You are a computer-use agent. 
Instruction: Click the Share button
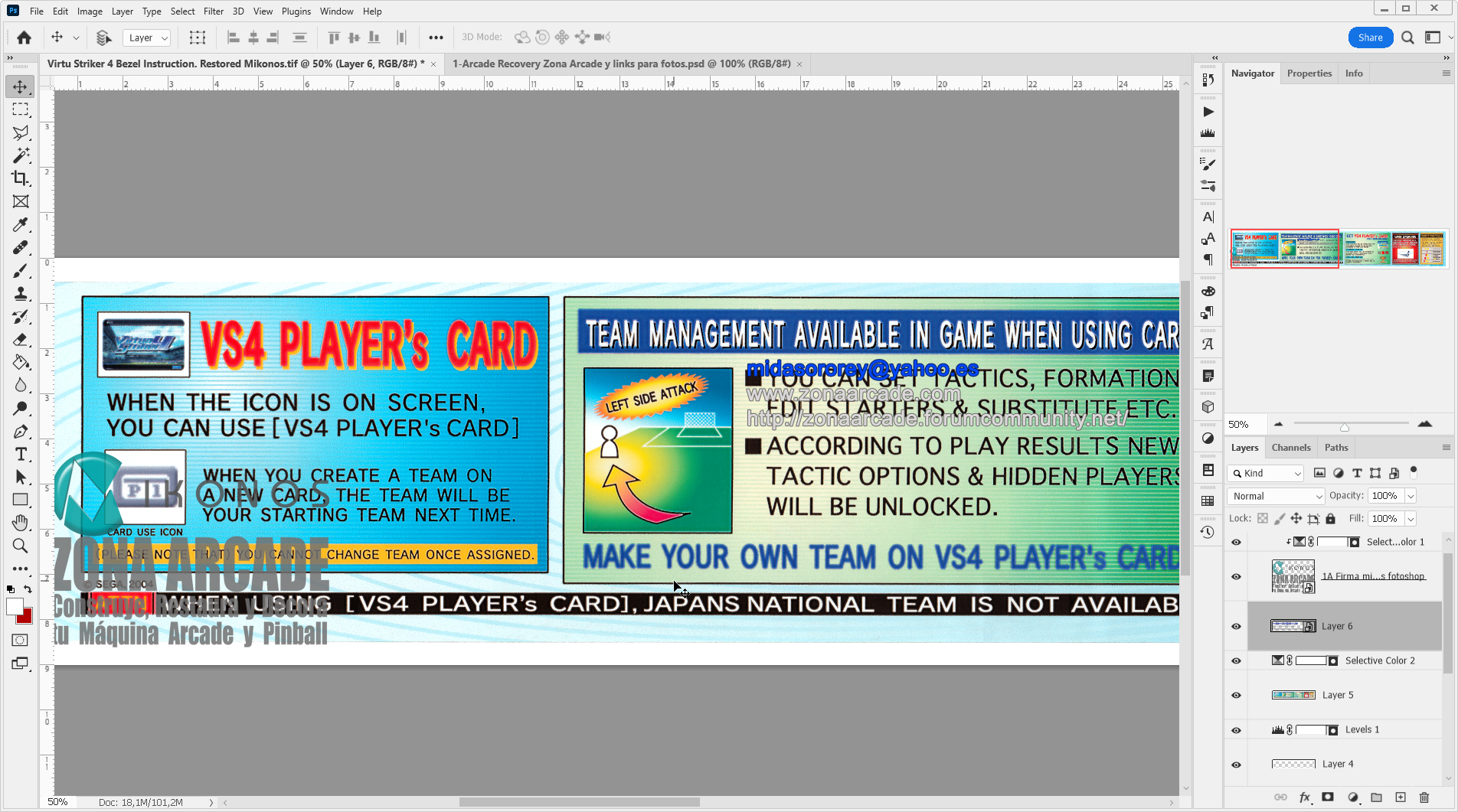pyautogui.click(x=1370, y=38)
